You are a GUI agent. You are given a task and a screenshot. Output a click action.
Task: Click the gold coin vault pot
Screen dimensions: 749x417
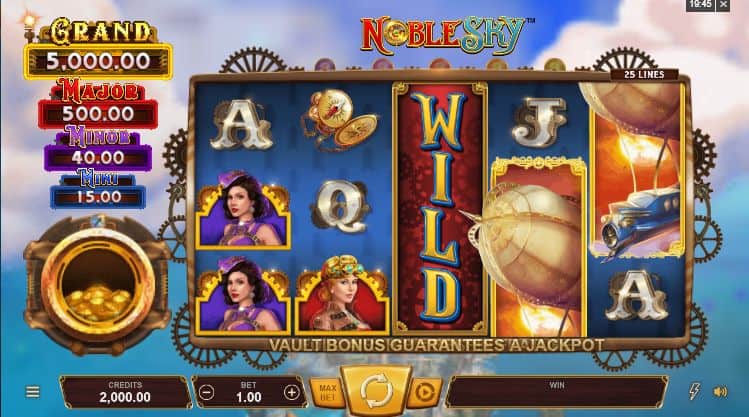pyautogui.click(x=97, y=286)
